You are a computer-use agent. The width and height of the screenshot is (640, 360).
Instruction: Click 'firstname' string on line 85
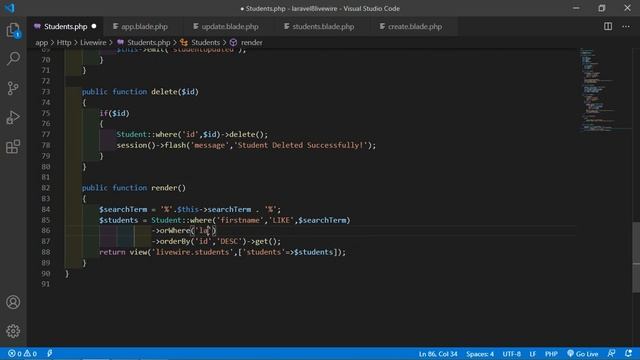click(x=240, y=220)
